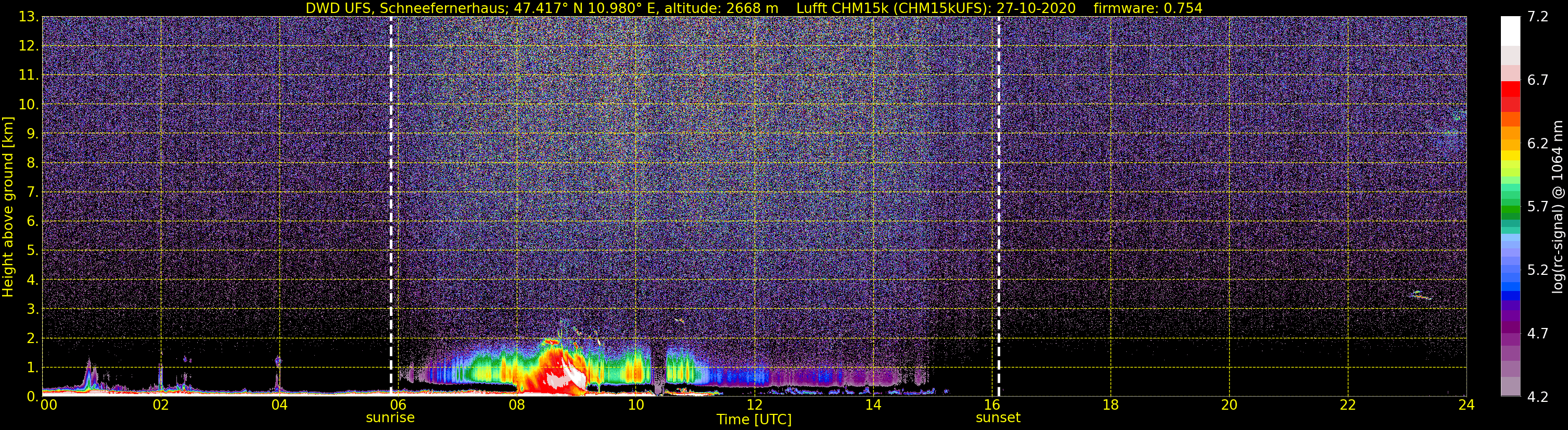Click the white top segment of the colorbar
This screenshot has width=1568, height=430.
tap(1510, 31)
